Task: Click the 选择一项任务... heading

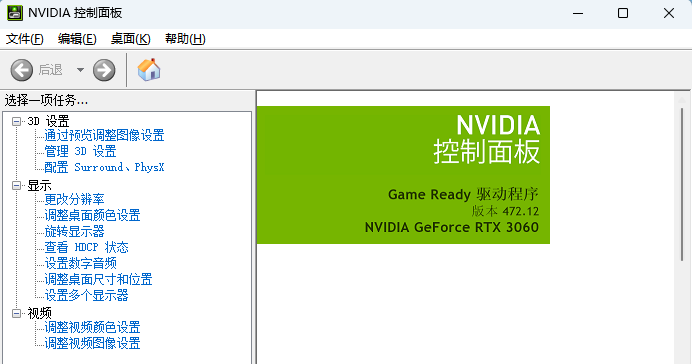Action: pyautogui.click(x=46, y=101)
